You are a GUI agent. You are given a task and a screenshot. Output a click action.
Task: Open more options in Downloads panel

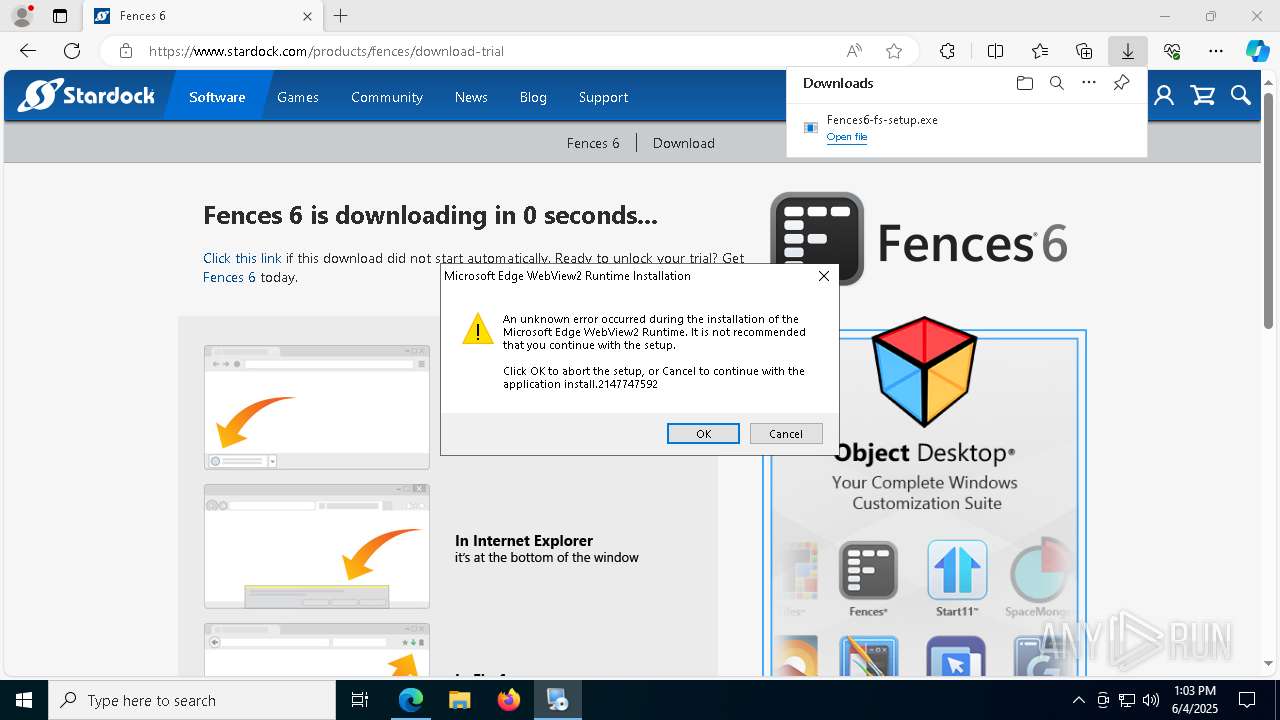coord(1089,83)
